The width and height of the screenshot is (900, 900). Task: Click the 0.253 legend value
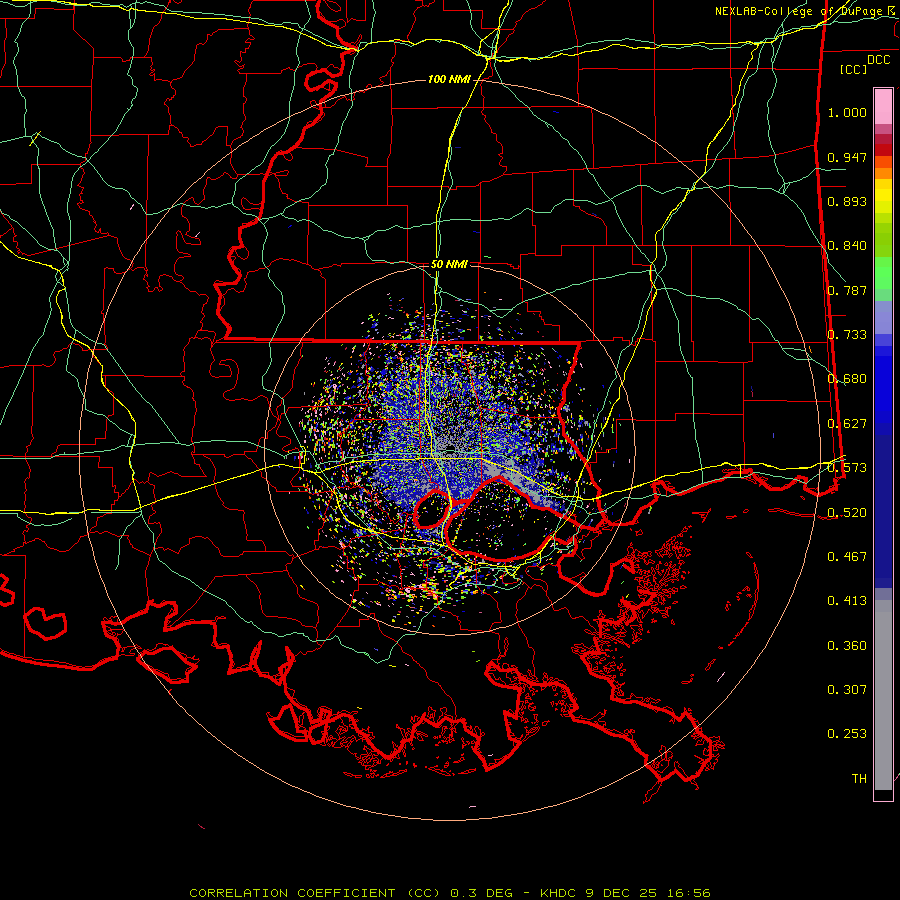tap(847, 734)
